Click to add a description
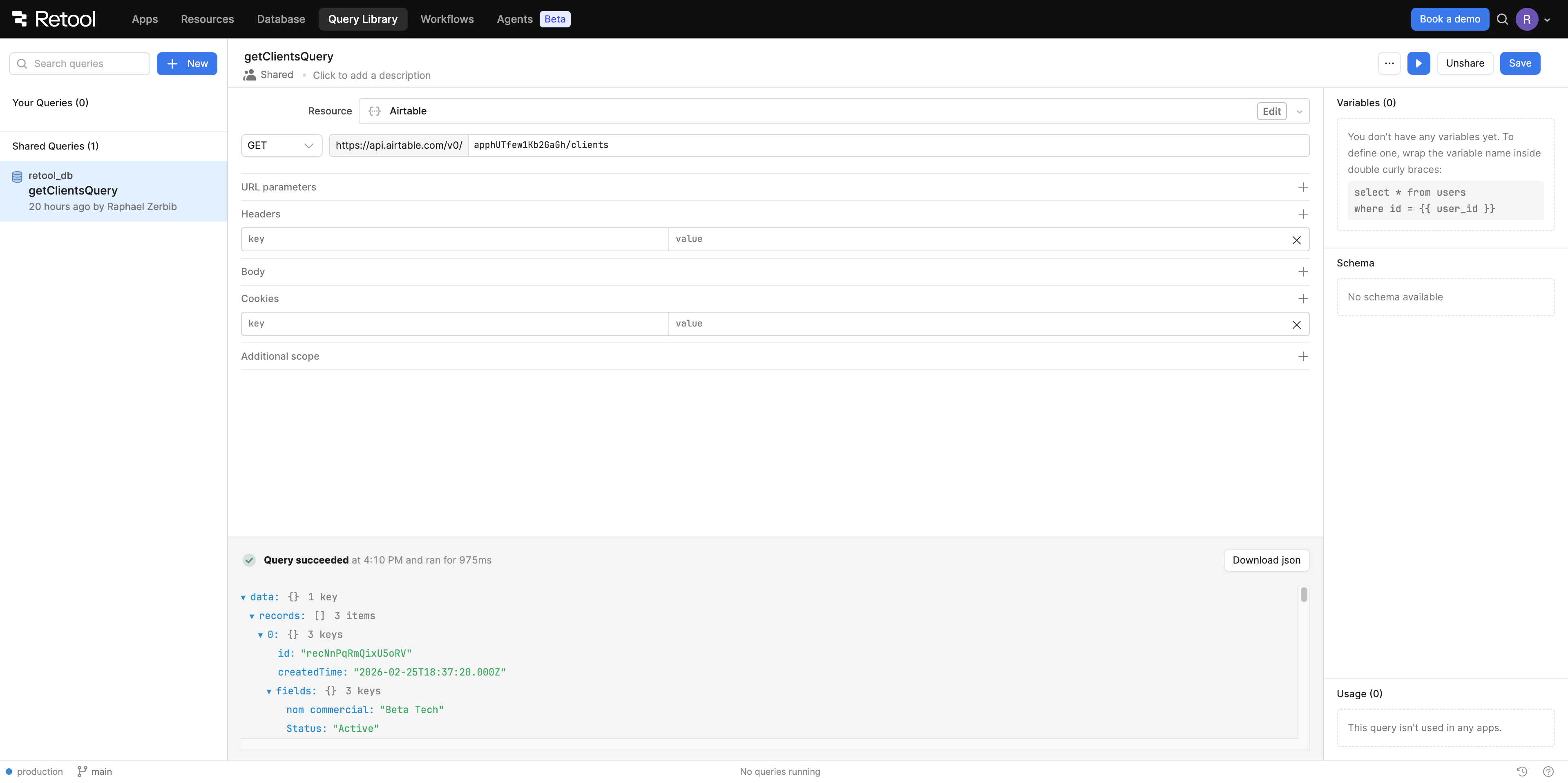The image size is (1568, 783). (371, 76)
